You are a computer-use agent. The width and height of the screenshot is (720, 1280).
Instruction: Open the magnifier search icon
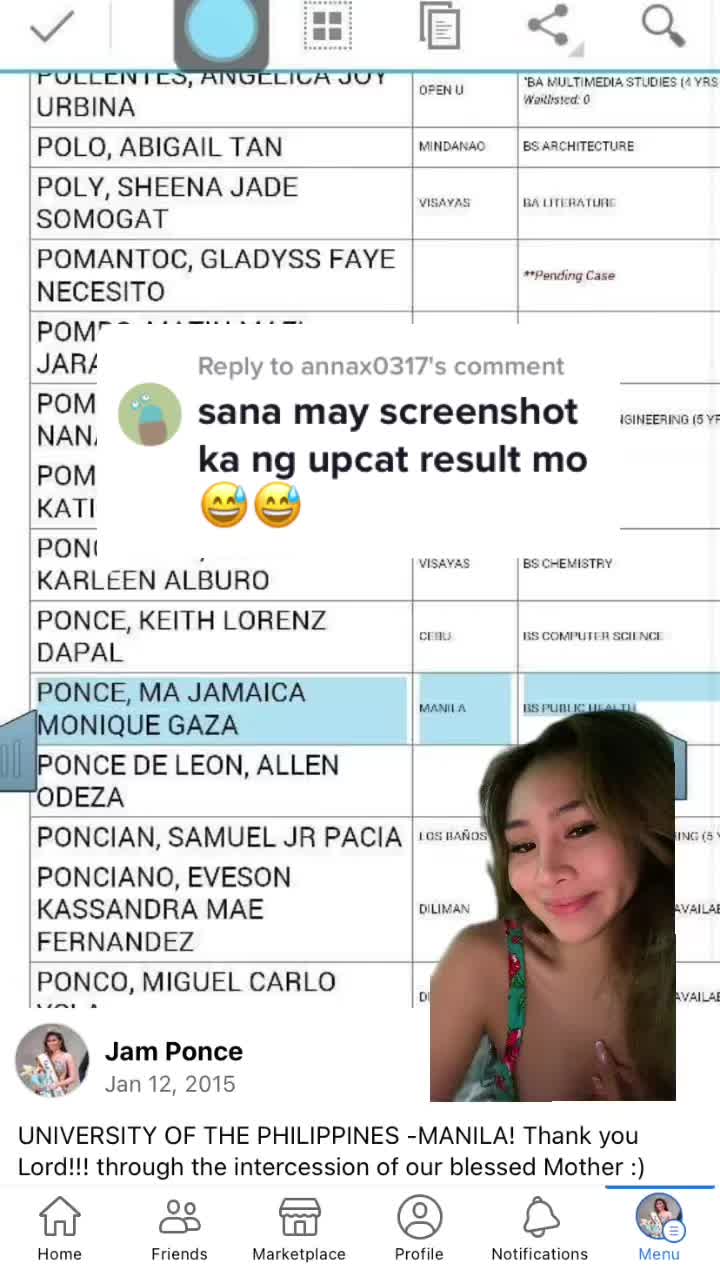(663, 26)
